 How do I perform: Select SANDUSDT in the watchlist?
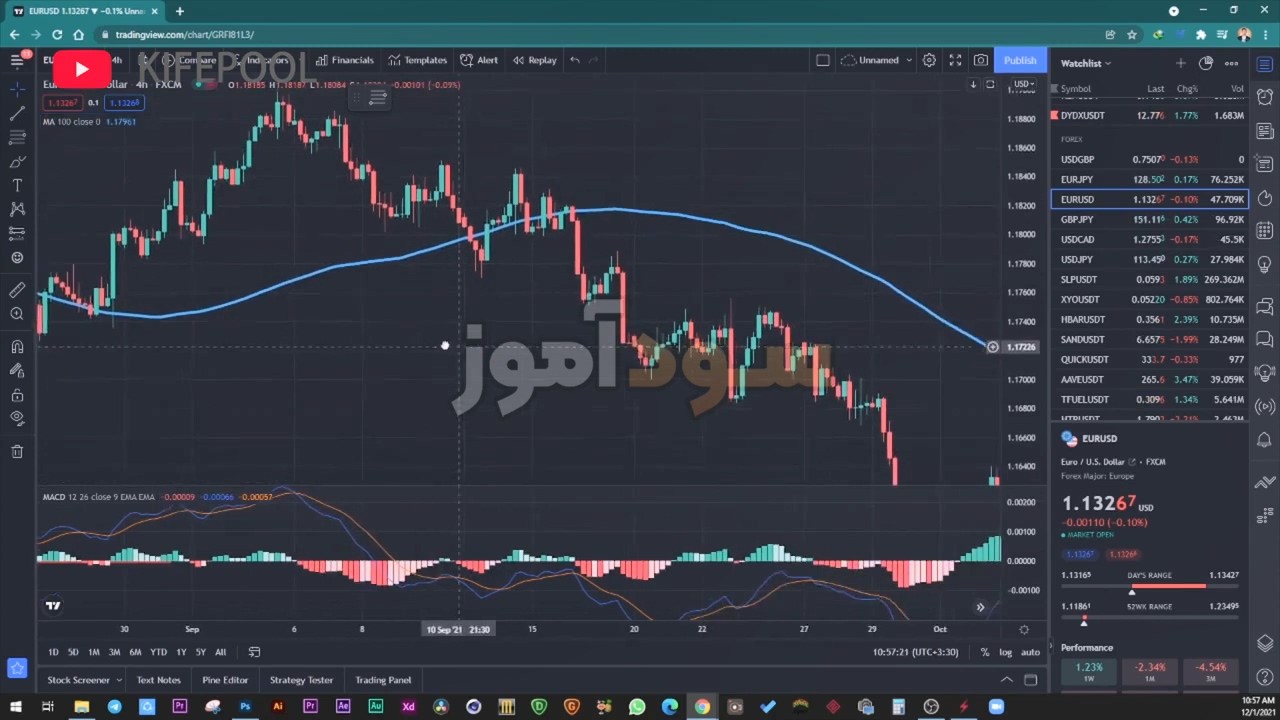click(x=1149, y=339)
